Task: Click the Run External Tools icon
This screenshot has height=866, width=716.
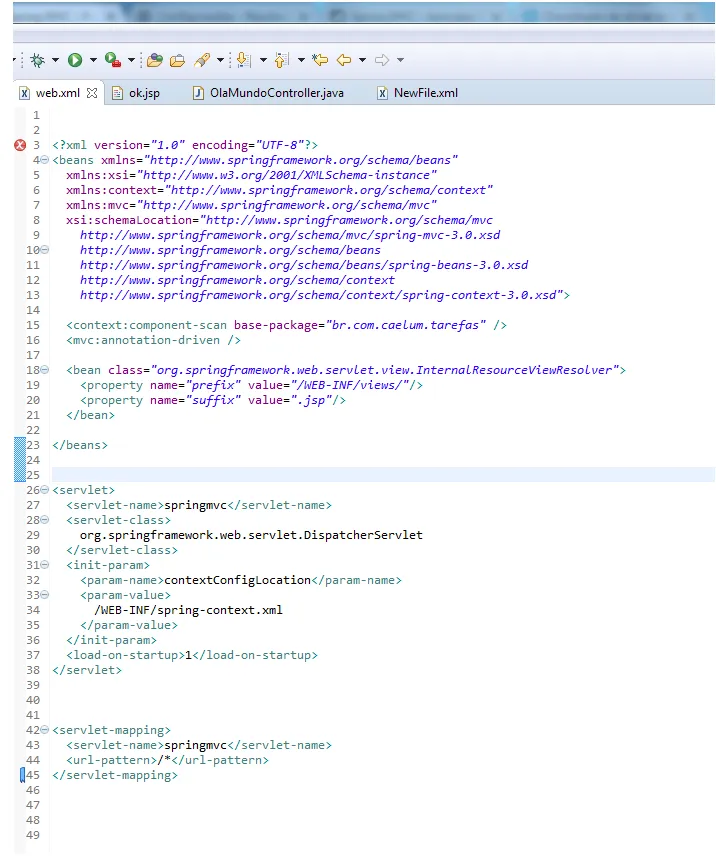Action: [x=113, y=60]
